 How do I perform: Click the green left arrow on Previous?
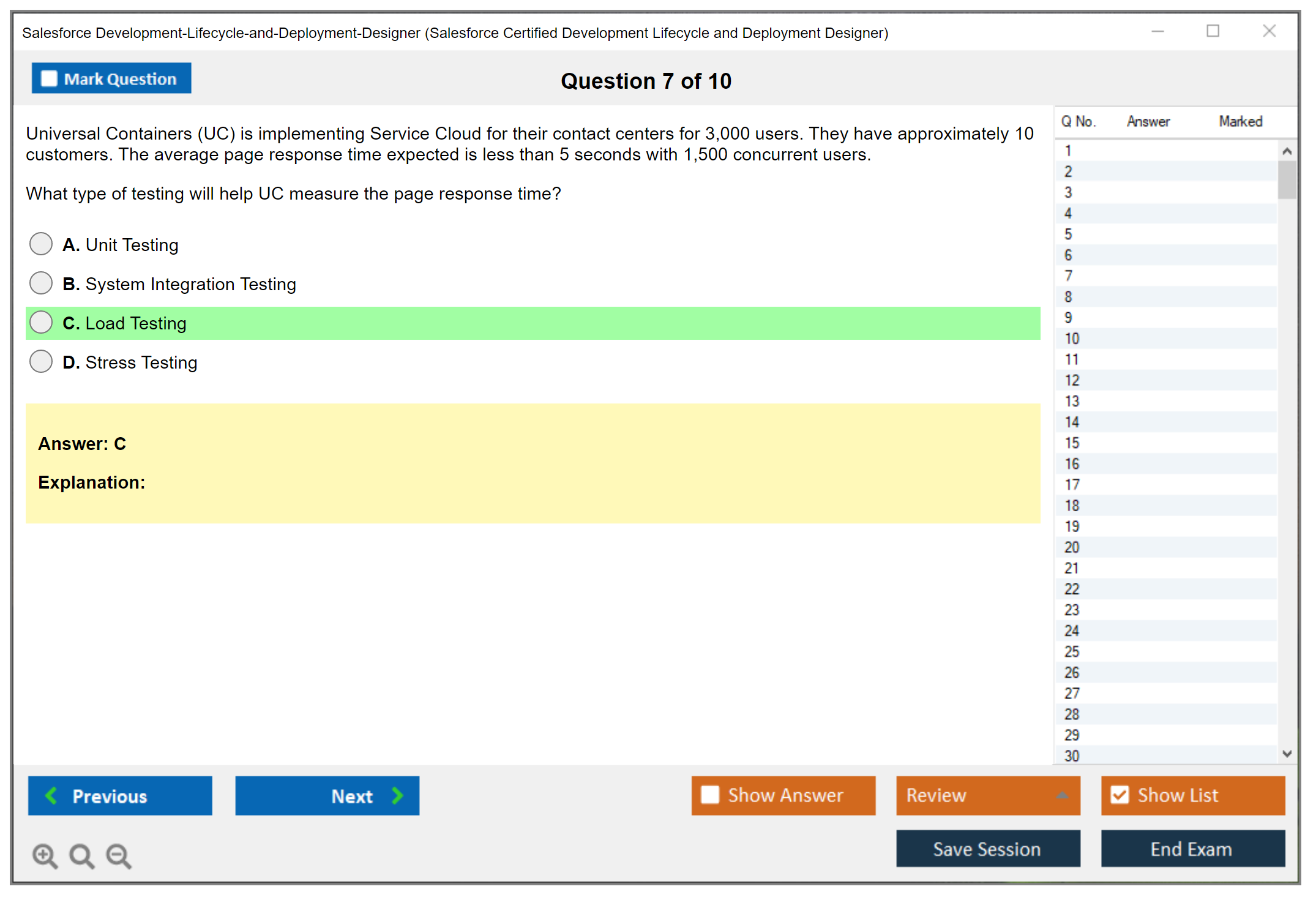[x=51, y=795]
